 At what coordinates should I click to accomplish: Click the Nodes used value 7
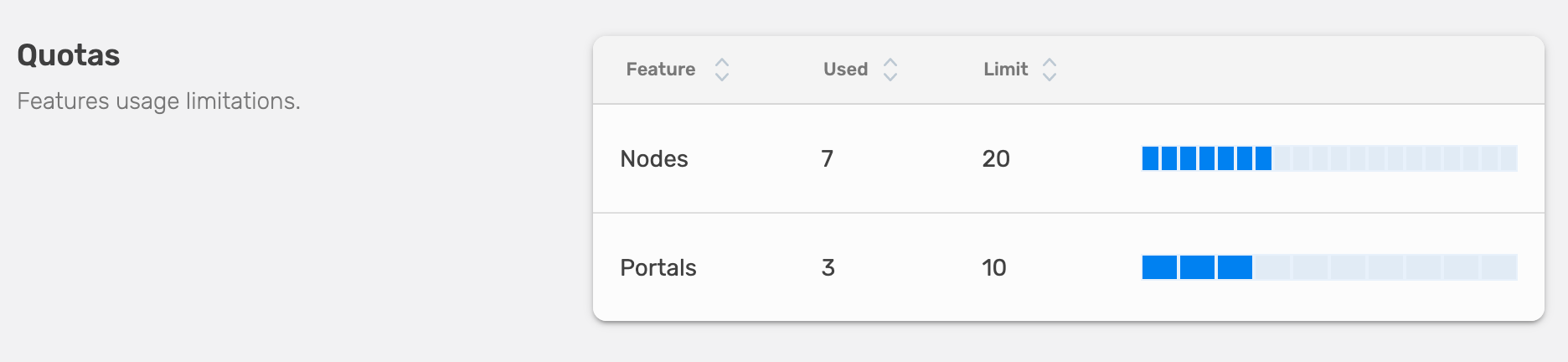click(828, 159)
